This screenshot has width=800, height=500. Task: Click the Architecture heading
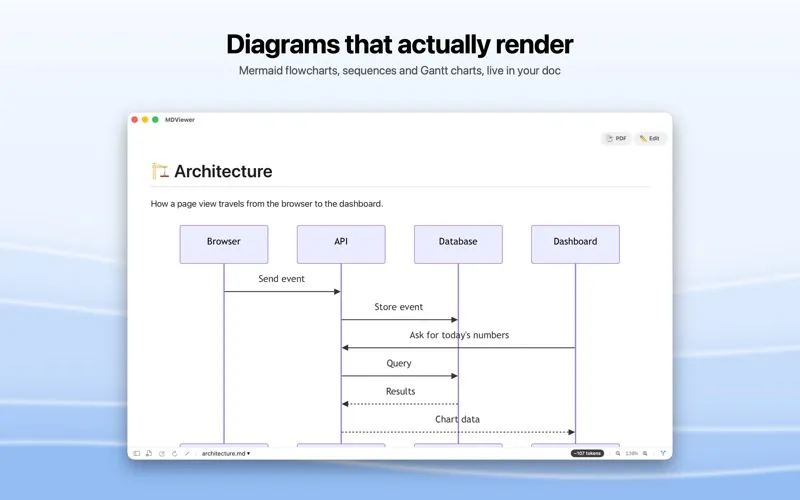(223, 171)
